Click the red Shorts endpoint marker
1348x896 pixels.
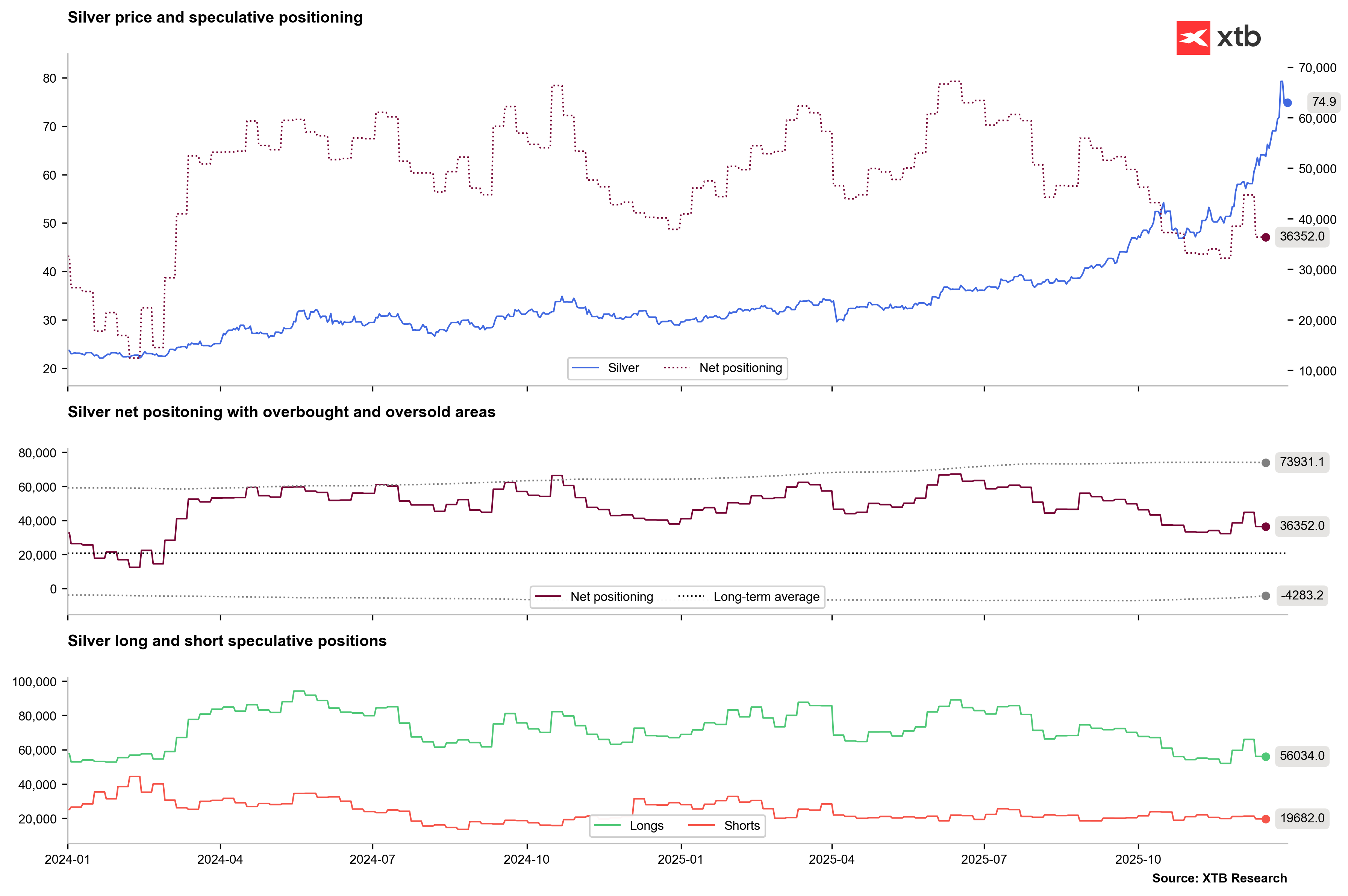tap(1265, 819)
